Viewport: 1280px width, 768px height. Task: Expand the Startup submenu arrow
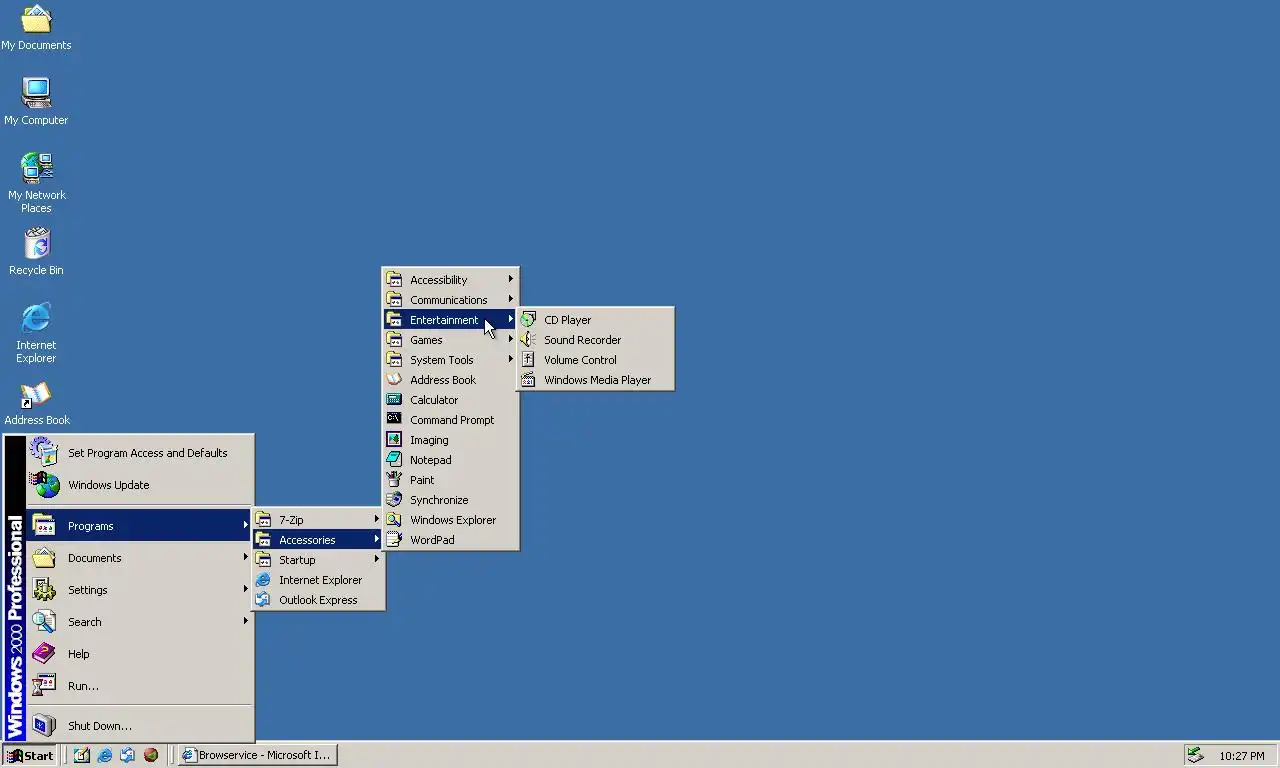pyautogui.click(x=377, y=559)
